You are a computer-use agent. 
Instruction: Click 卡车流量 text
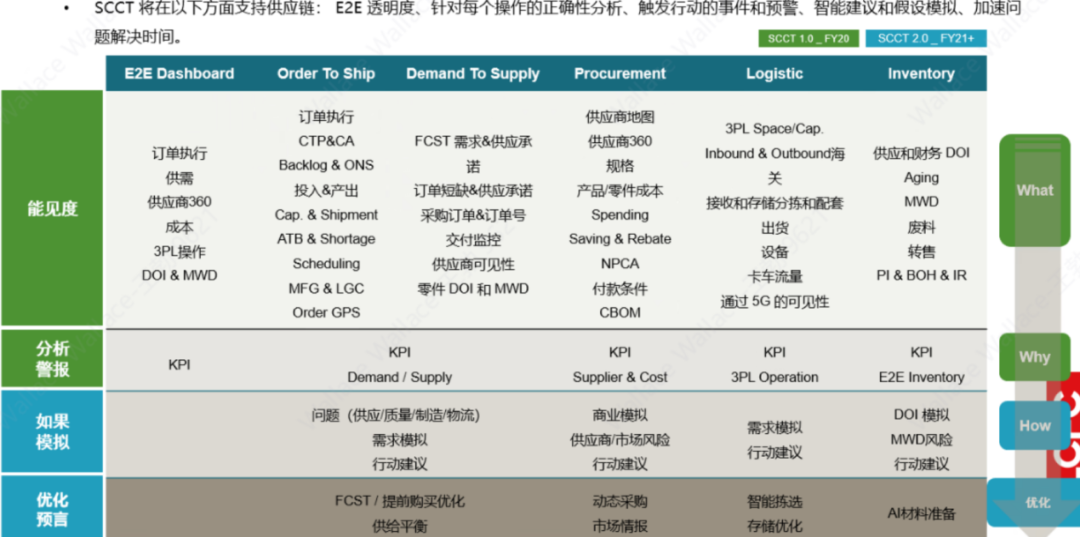774,277
